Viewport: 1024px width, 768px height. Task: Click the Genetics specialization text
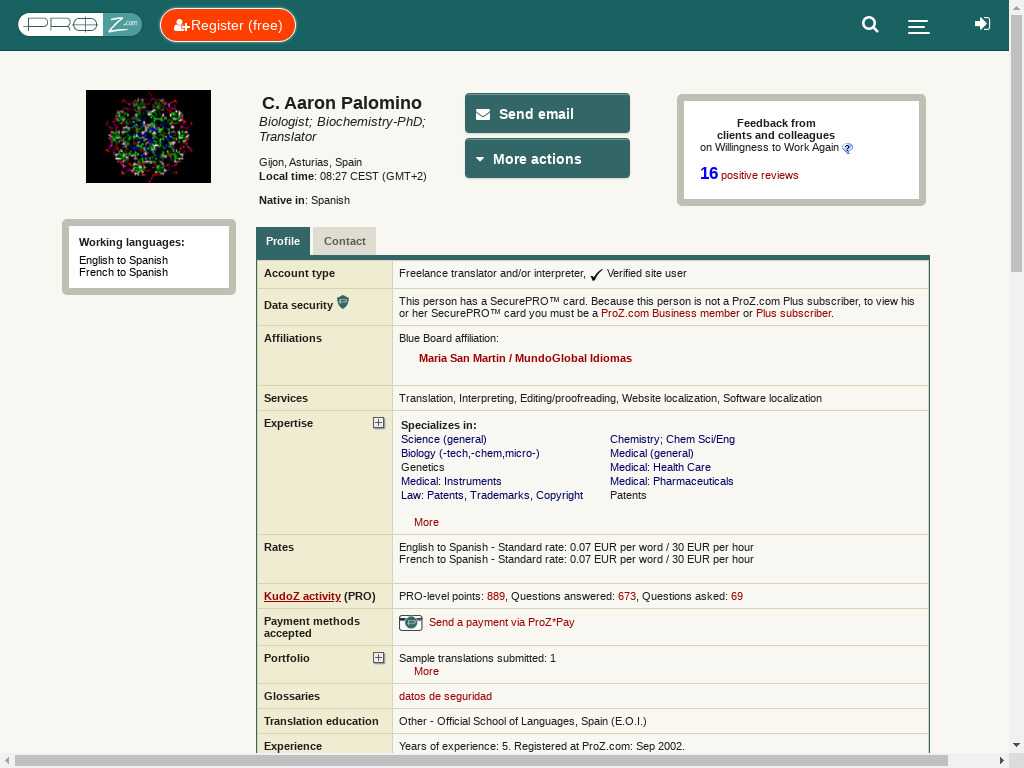coord(423,467)
